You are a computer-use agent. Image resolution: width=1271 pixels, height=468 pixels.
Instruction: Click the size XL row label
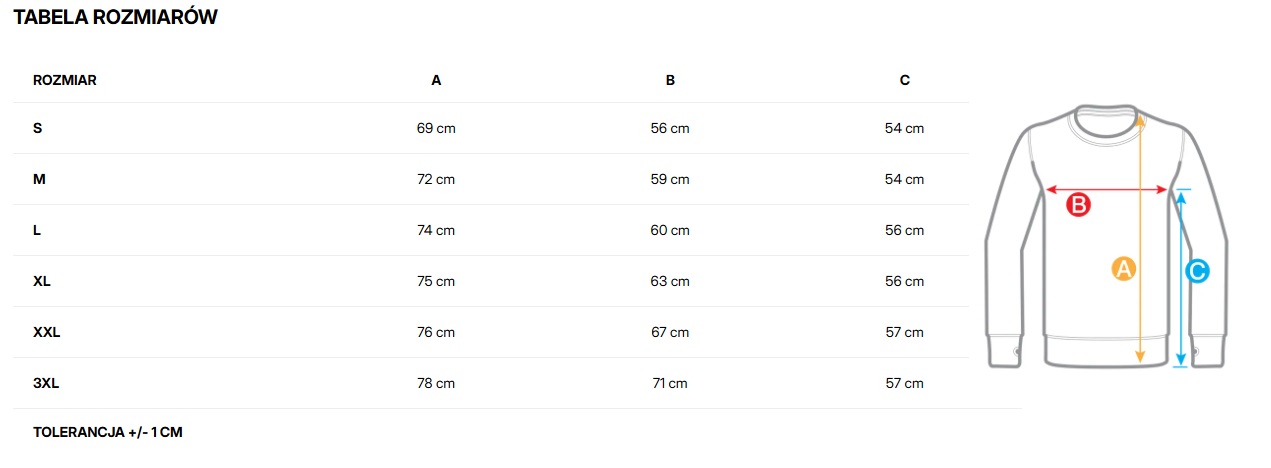(42, 281)
